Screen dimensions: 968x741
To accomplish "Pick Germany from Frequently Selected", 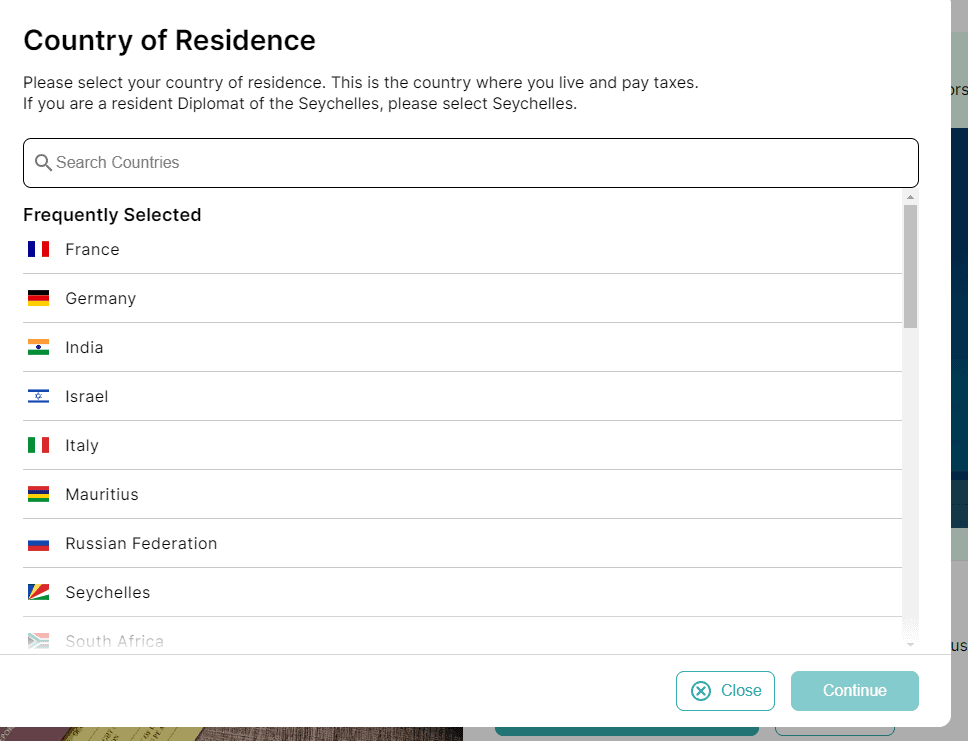I will click(462, 298).
